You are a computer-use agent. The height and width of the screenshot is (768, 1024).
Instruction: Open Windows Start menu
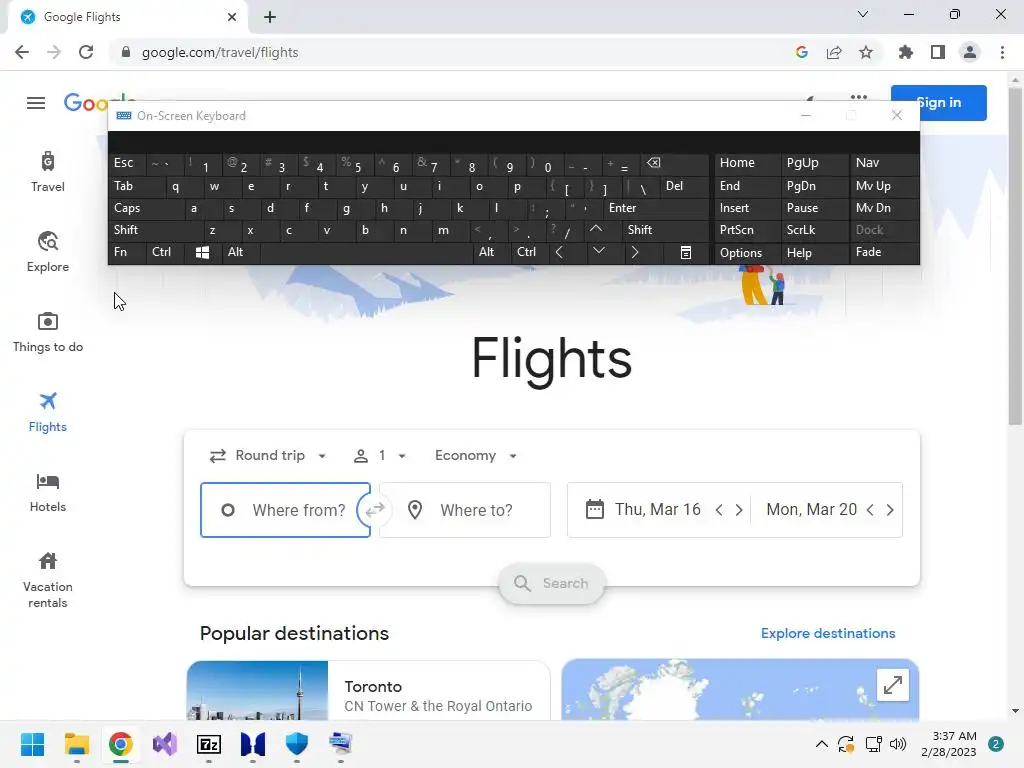click(x=32, y=744)
